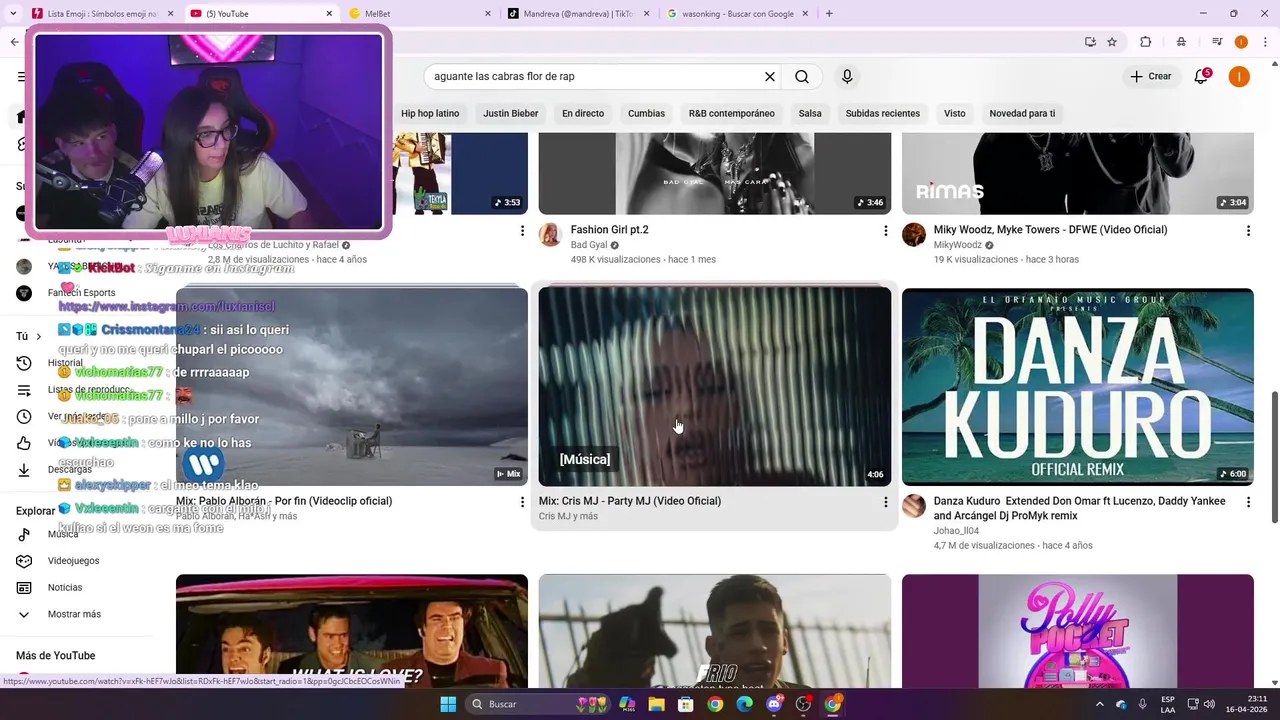Select the Hip hop latino chip

coord(430,113)
